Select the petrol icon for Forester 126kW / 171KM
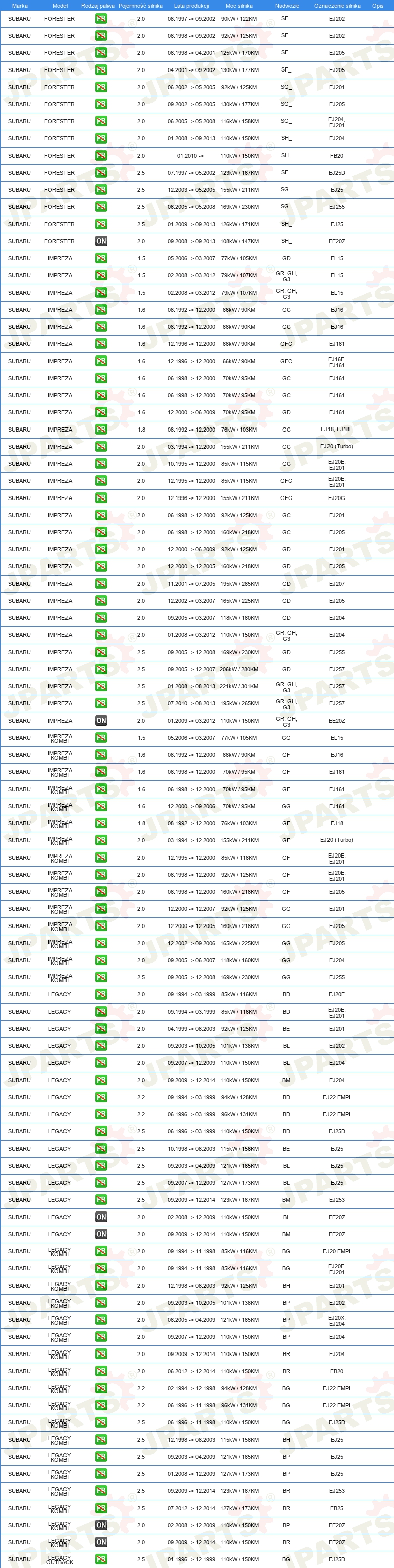 101,224
